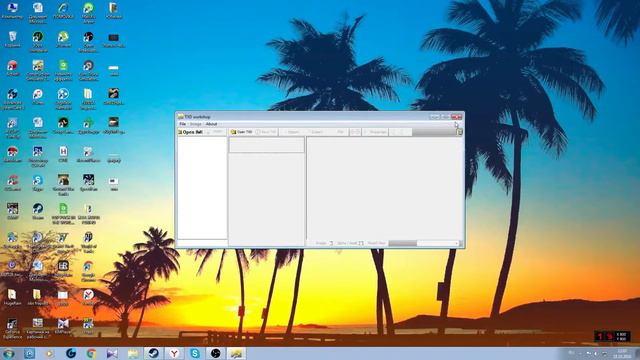Toggle the Image checkbox in the bottom bar
This screenshot has width=640, height=360.
331,243
